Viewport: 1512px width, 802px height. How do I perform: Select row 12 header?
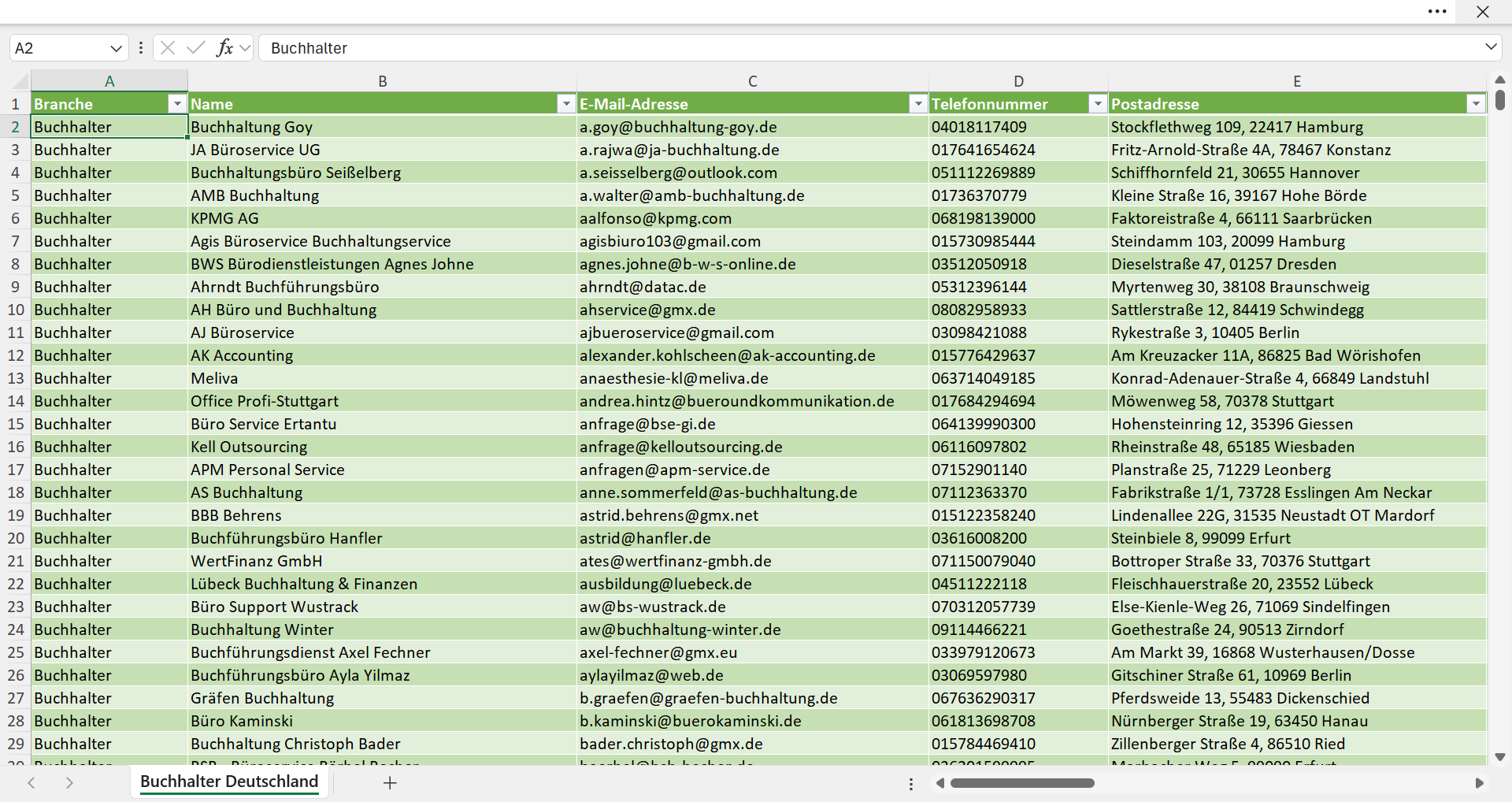coord(16,355)
